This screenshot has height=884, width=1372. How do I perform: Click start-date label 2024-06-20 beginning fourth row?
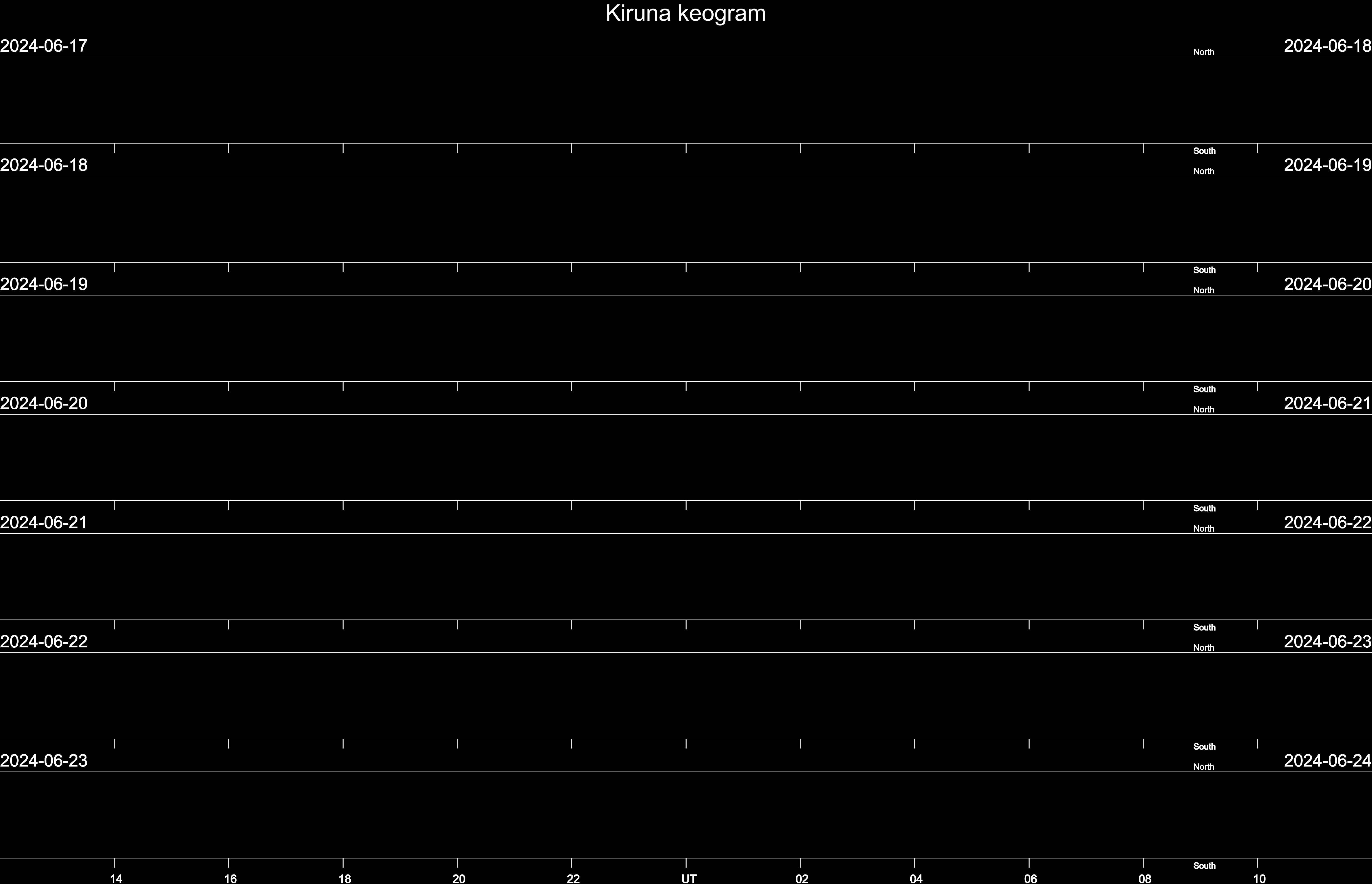(x=44, y=404)
